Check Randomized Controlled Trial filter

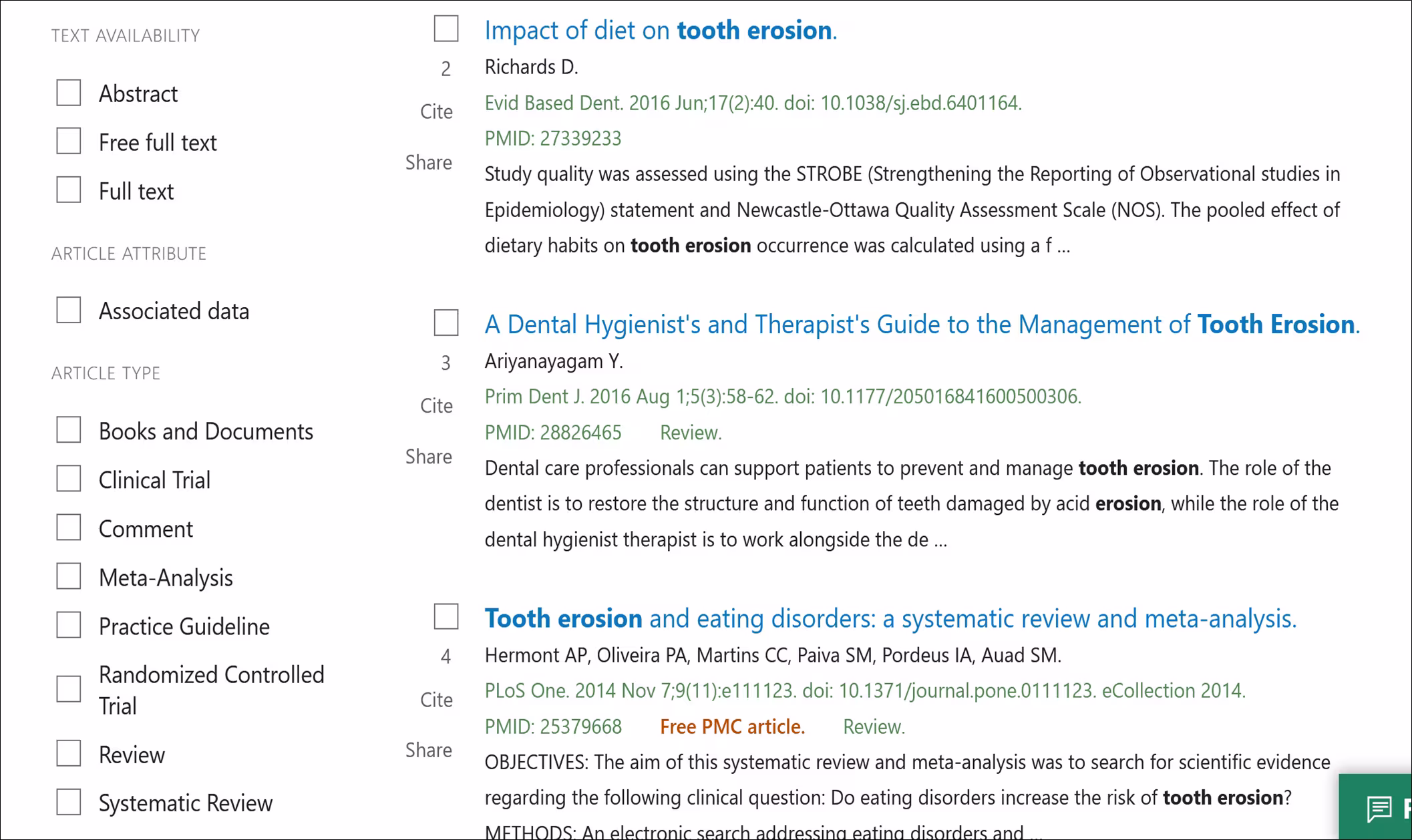[67, 688]
